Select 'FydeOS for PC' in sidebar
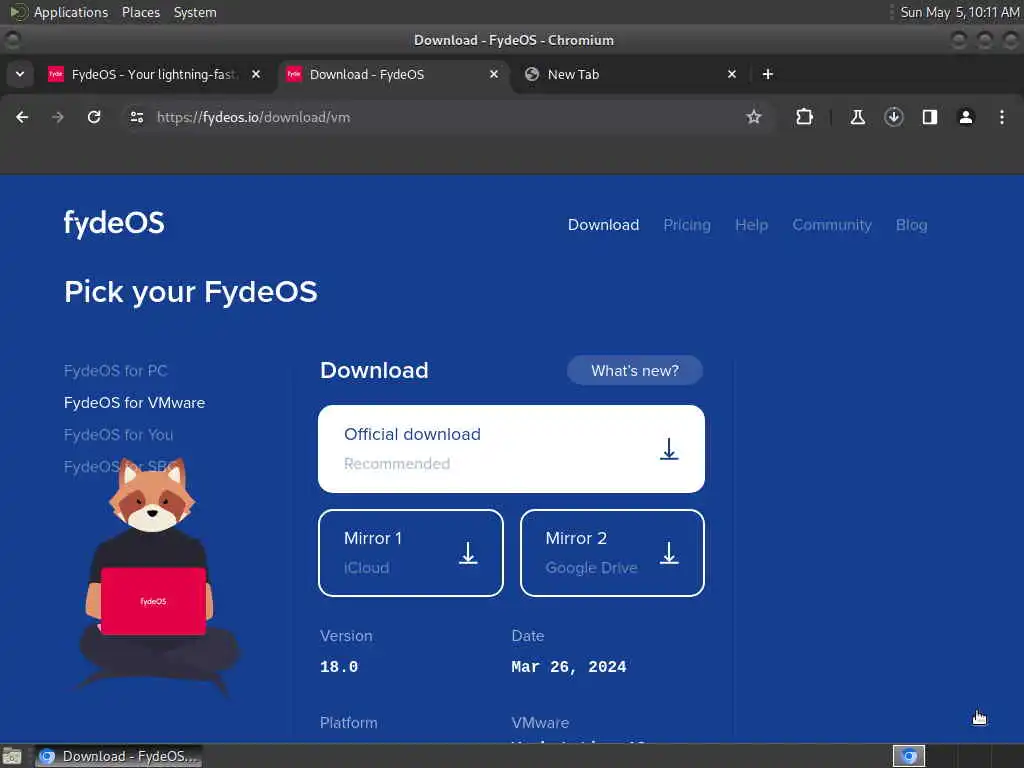 (116, 370)
